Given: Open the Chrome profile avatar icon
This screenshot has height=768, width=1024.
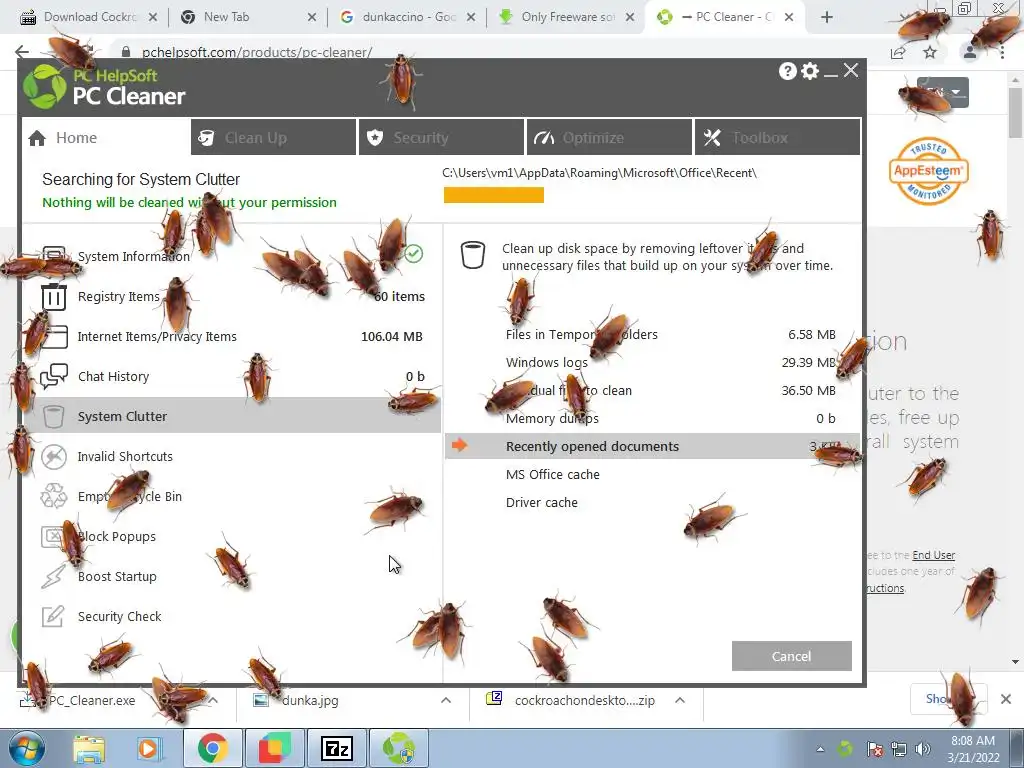Looking at the screenshot, I should coord(970,52).
